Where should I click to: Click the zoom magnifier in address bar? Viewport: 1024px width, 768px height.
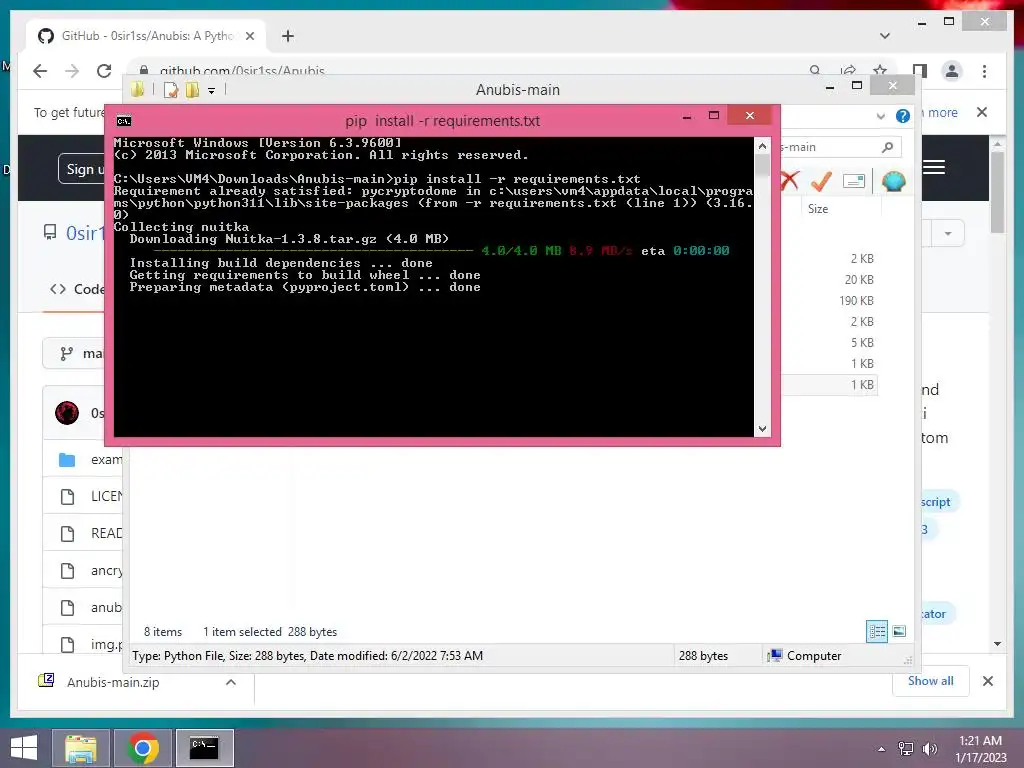click(815, 71)
